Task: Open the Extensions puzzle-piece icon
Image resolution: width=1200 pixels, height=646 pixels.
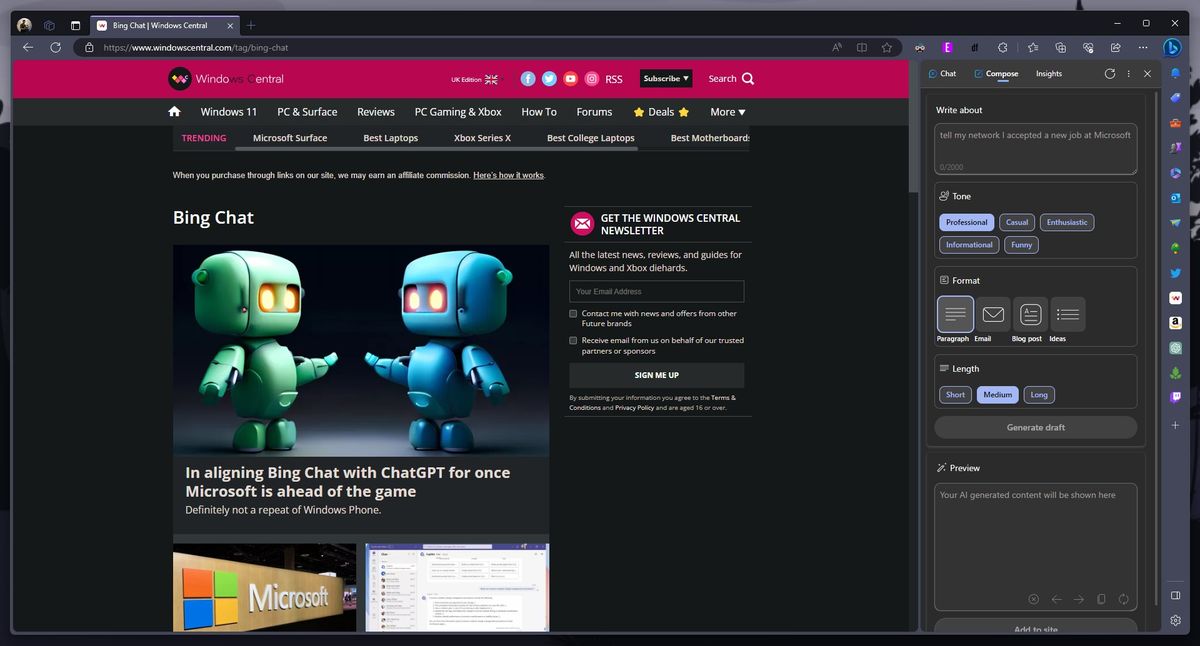Action: (1003, 47)
